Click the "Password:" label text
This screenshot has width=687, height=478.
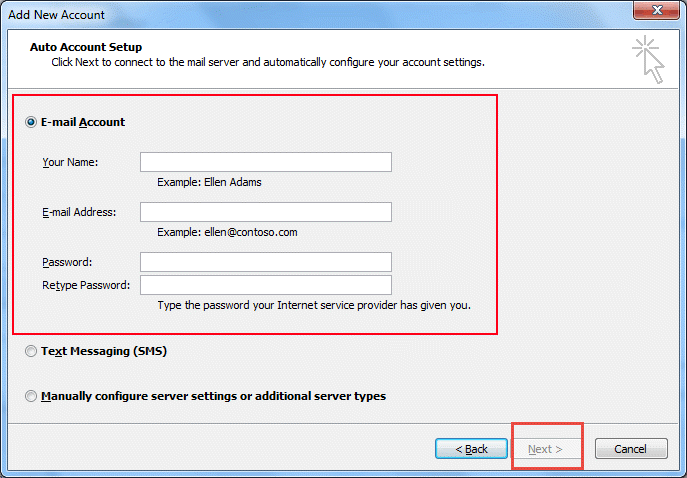(x=67, y=262)
